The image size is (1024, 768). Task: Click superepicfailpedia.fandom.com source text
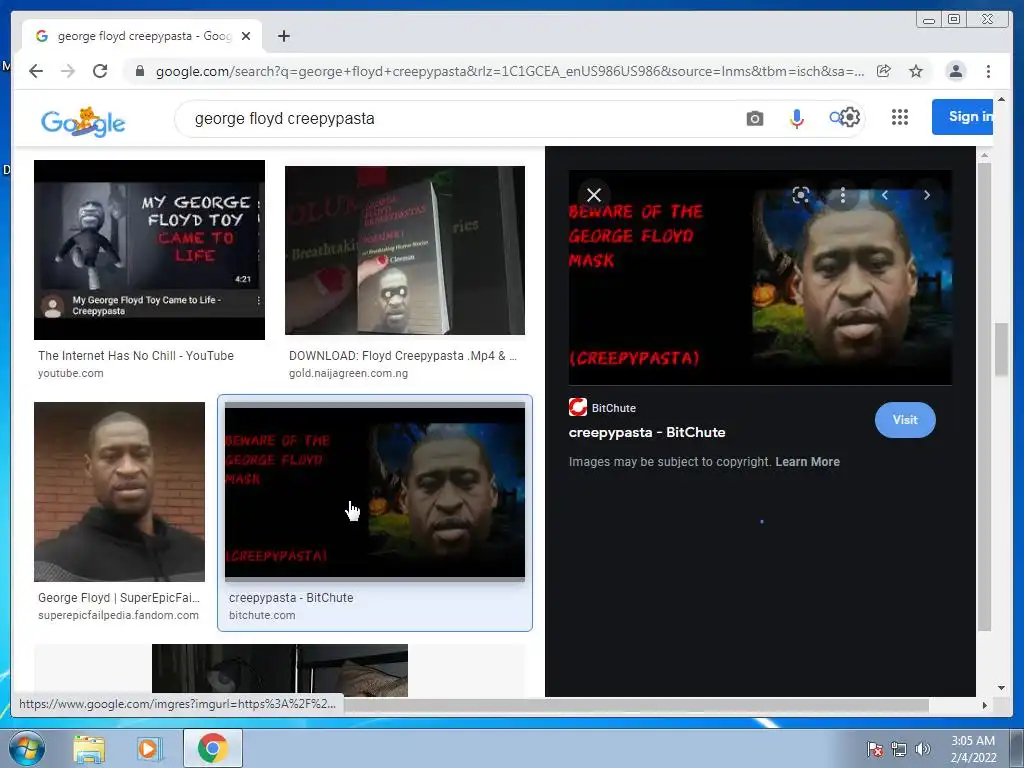point(118,615)
